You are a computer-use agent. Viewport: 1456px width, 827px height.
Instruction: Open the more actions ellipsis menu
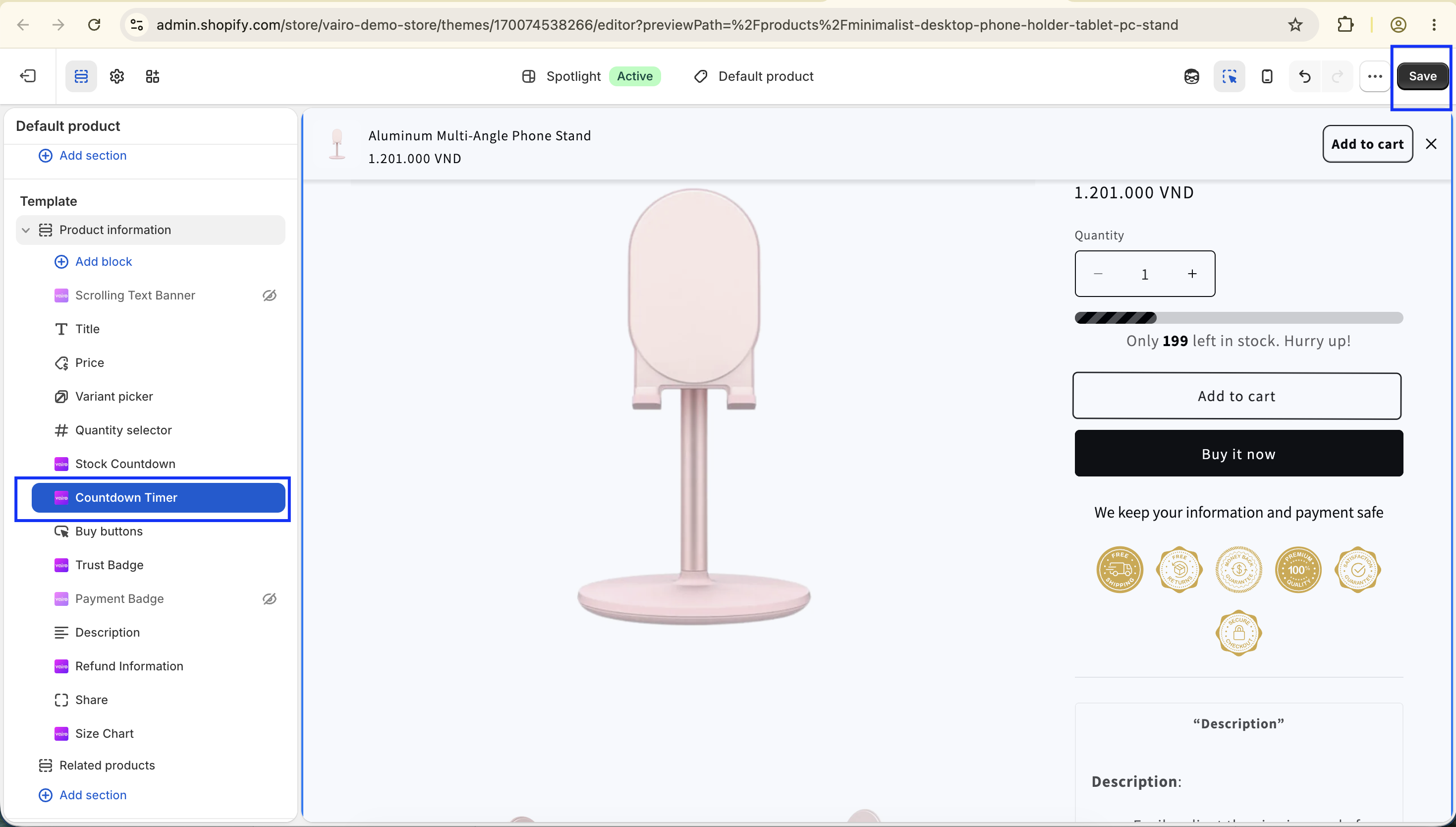click(1375, 76)
